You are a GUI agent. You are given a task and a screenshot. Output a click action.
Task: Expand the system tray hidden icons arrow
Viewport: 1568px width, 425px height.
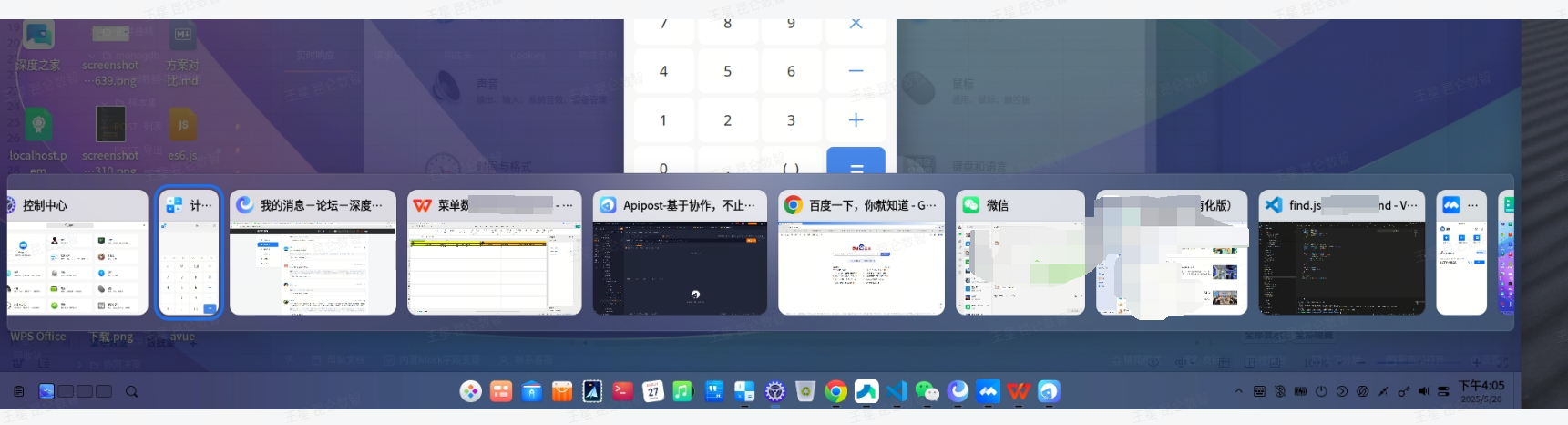coord(1238,391)
